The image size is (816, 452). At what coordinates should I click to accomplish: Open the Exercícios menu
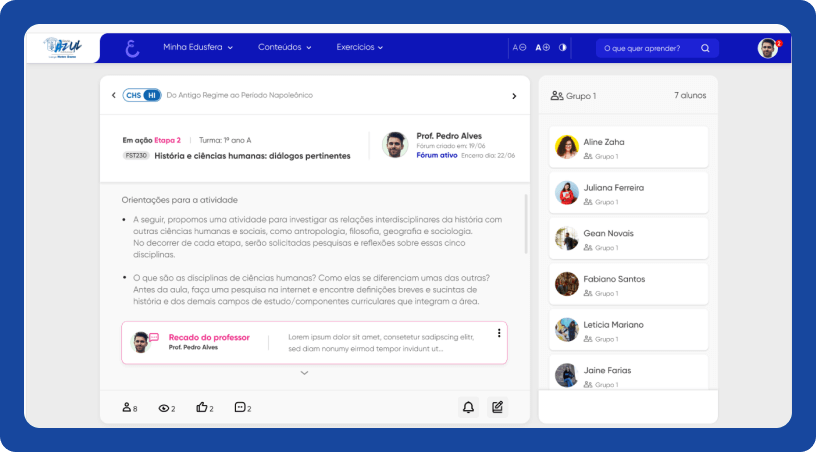[x=360, y=47]
